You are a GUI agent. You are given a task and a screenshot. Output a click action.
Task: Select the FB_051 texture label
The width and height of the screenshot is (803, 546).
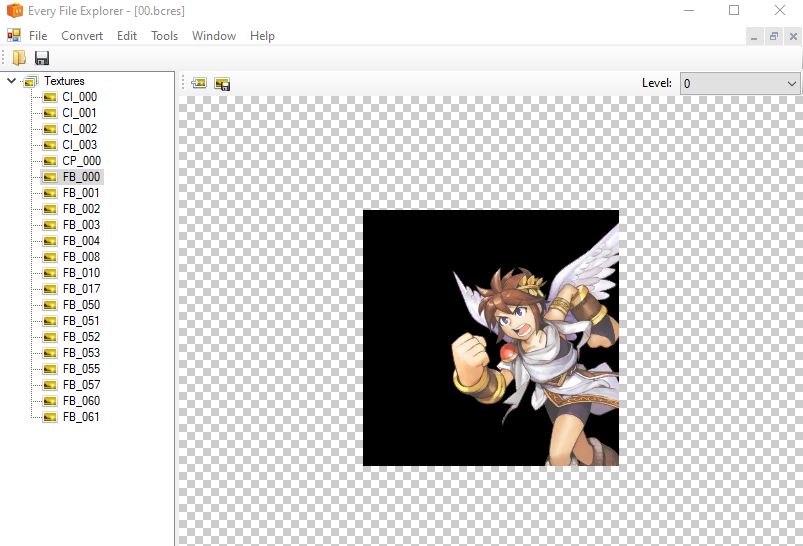(x=81, y=321)
